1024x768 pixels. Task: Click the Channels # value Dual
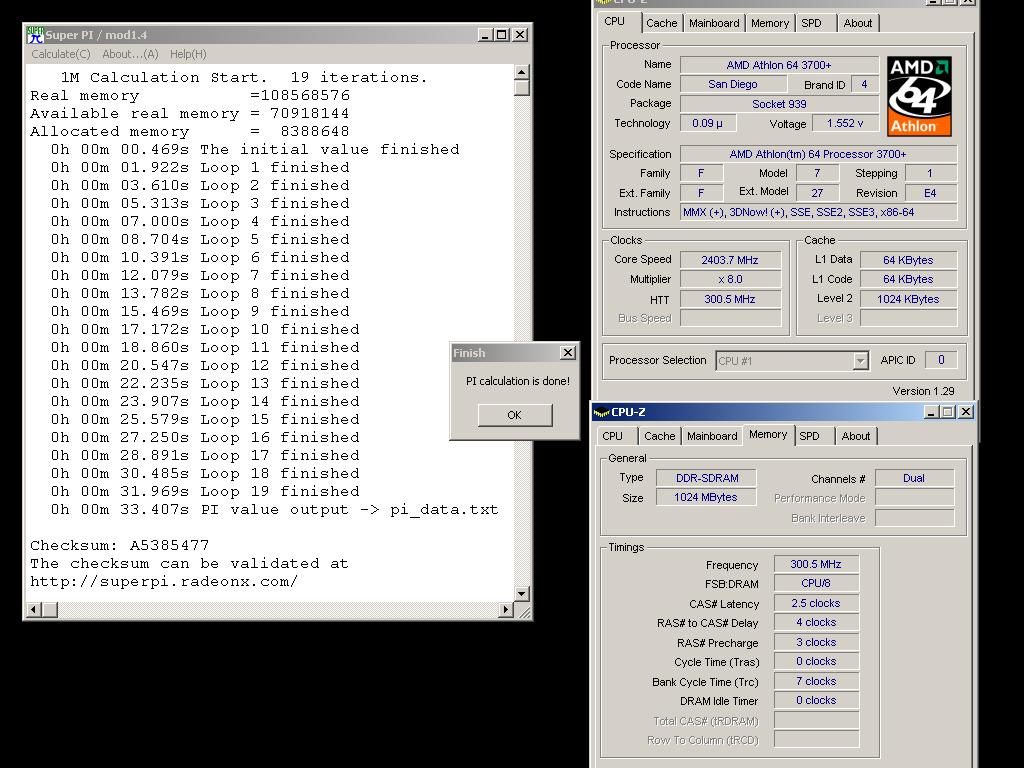pos(914,478)
